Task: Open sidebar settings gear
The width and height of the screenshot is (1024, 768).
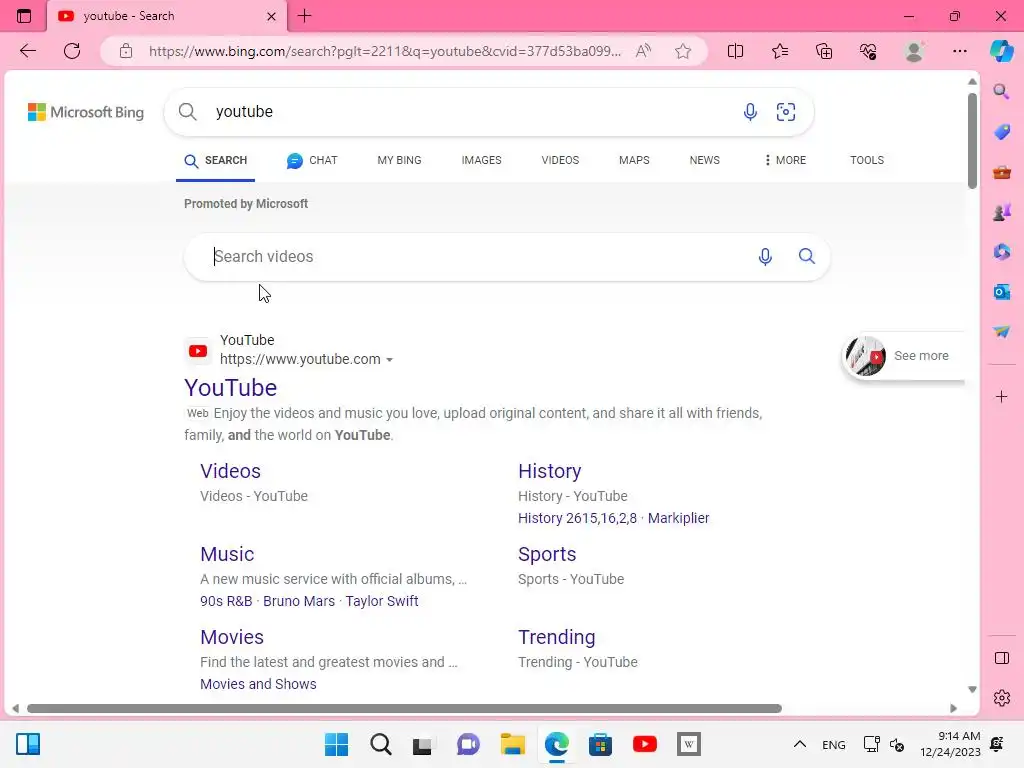Action: pos(1002,698)
